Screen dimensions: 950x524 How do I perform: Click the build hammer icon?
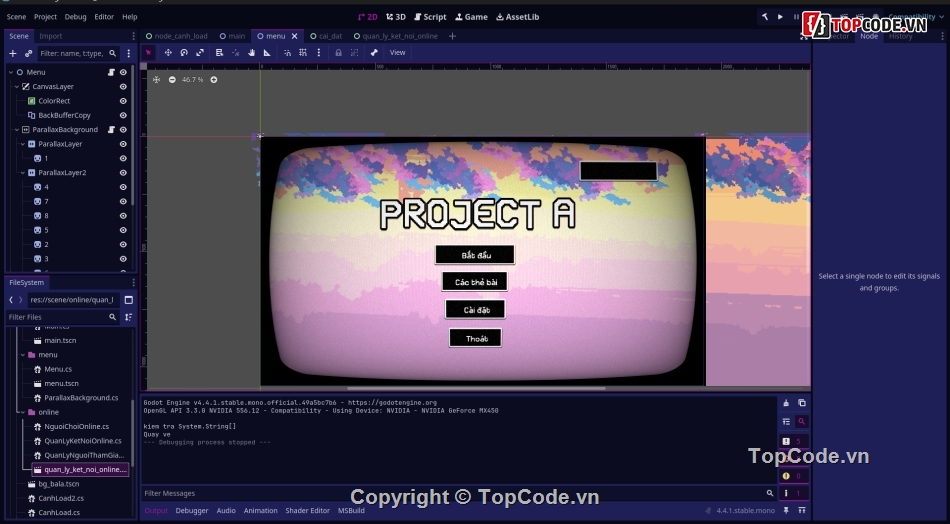[765, 17]
